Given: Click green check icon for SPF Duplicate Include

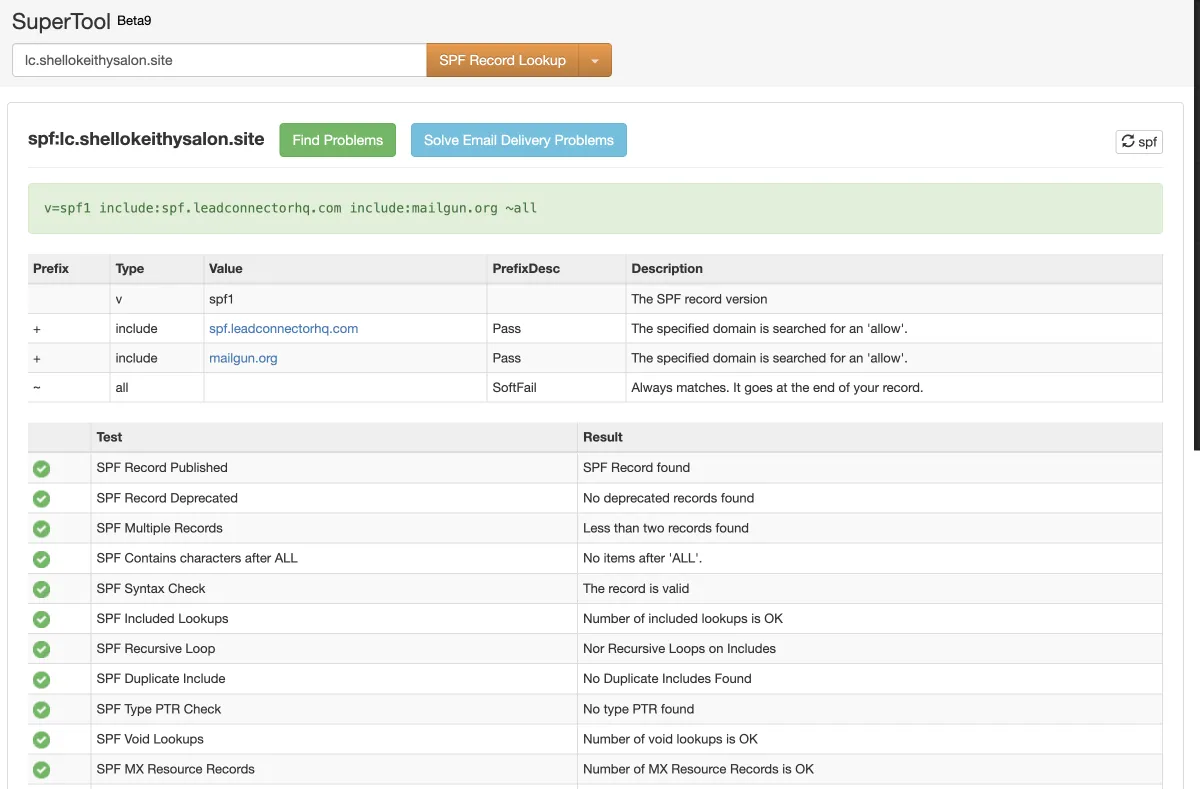Looking at the screenshot, I should (x=41, y=679).
